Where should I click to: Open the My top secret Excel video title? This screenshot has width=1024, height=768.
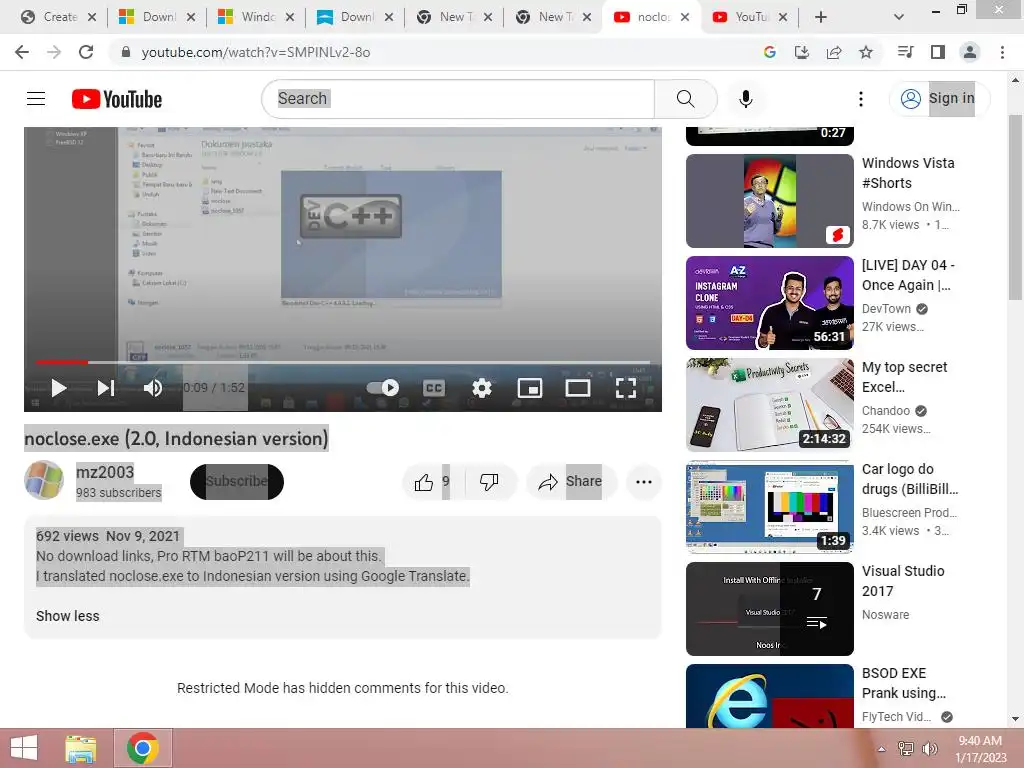coord(904,377)
